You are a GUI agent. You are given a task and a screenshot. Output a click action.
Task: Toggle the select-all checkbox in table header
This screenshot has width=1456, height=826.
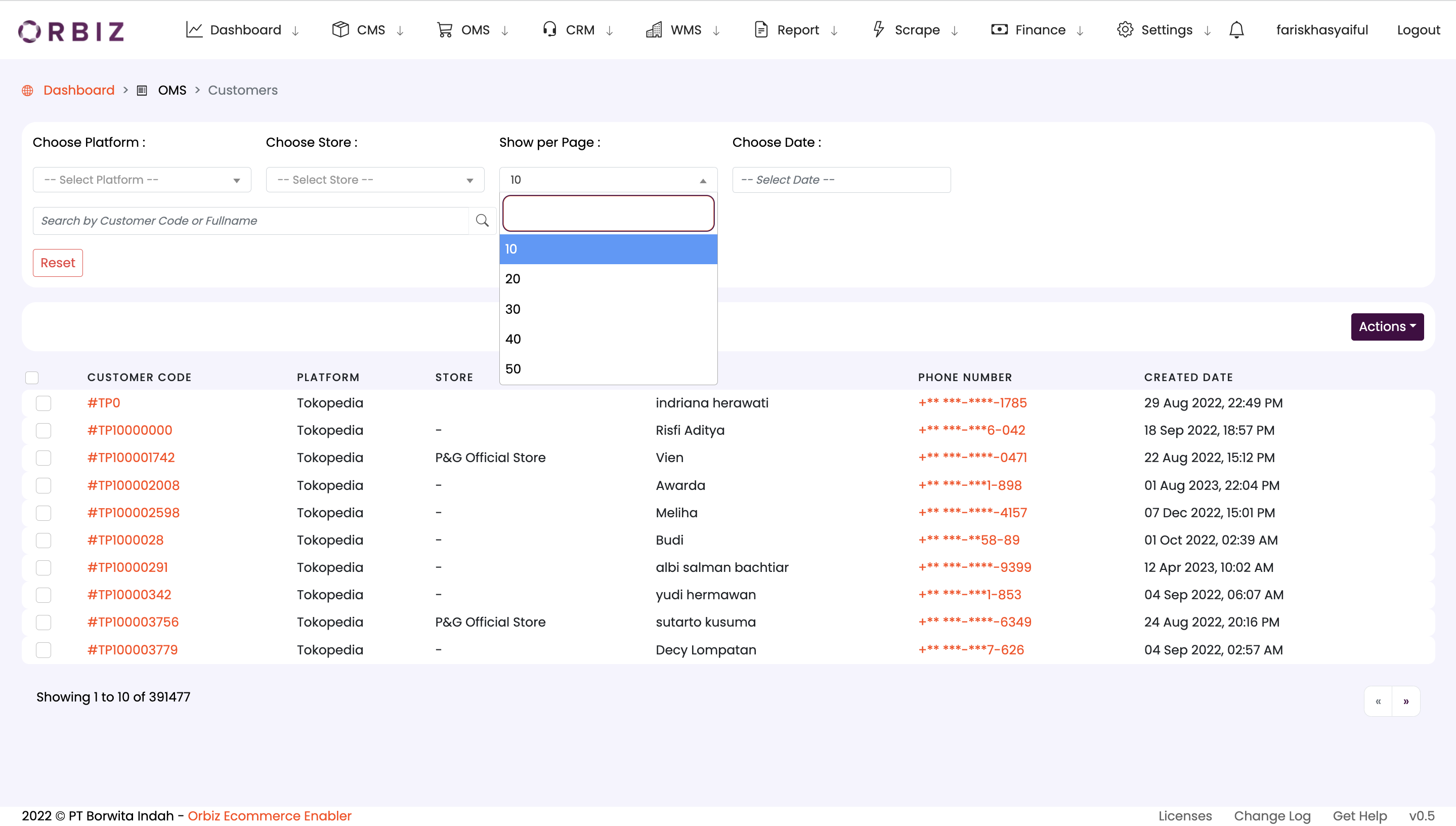click(x=32, y=377)
